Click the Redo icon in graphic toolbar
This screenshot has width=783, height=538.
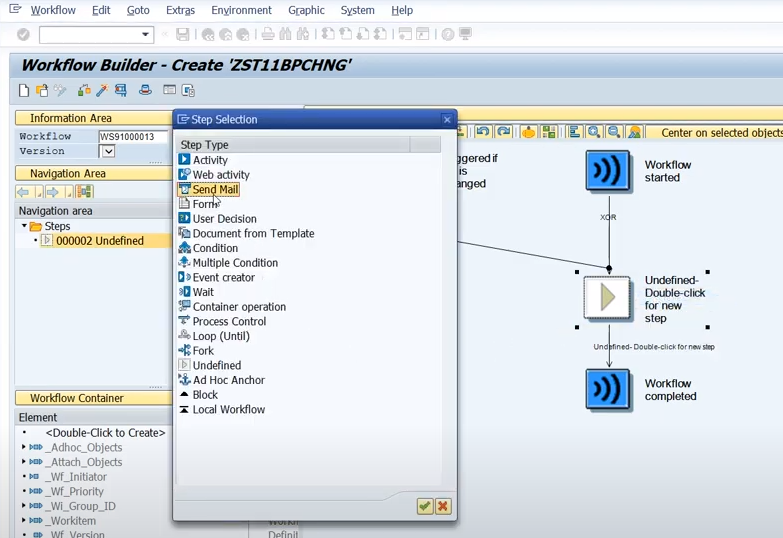point(503,132)
